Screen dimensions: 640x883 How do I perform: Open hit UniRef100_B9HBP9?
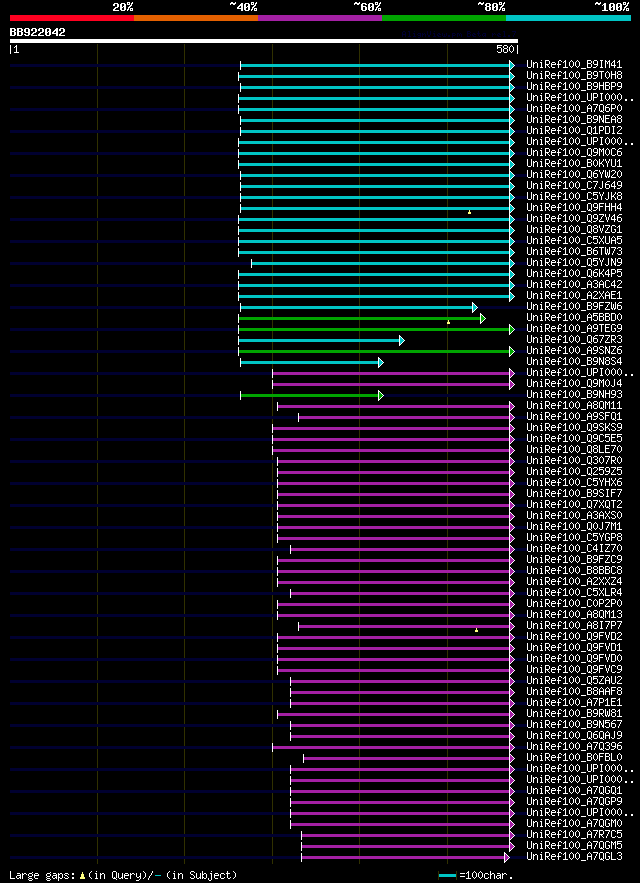coord(574,87)
